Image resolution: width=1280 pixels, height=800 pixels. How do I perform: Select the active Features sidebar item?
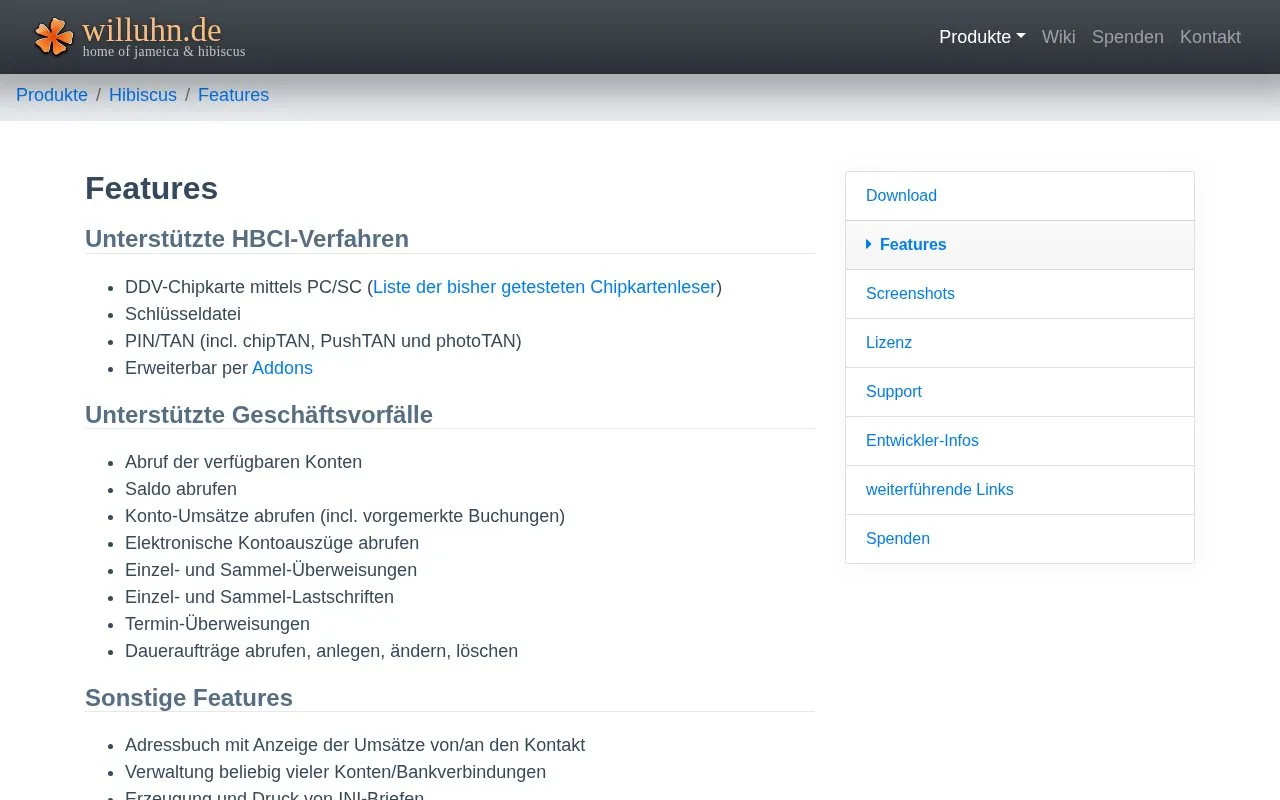click(1020, 245)
